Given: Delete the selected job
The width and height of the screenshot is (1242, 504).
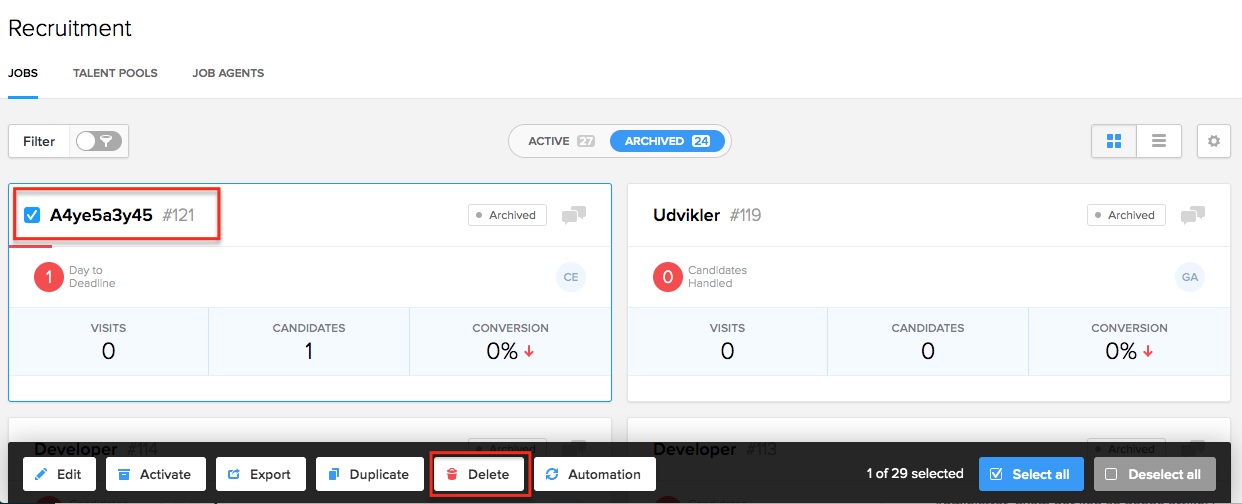Looking at the screenshot, I should pyautogui.click(x=478, y=474).
